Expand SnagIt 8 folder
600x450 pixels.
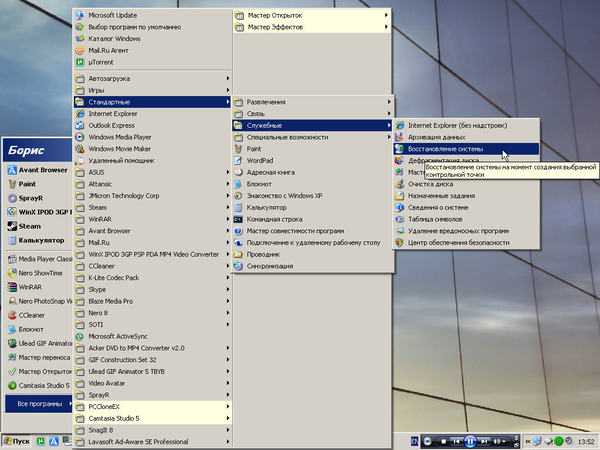(x=152, y=430)
